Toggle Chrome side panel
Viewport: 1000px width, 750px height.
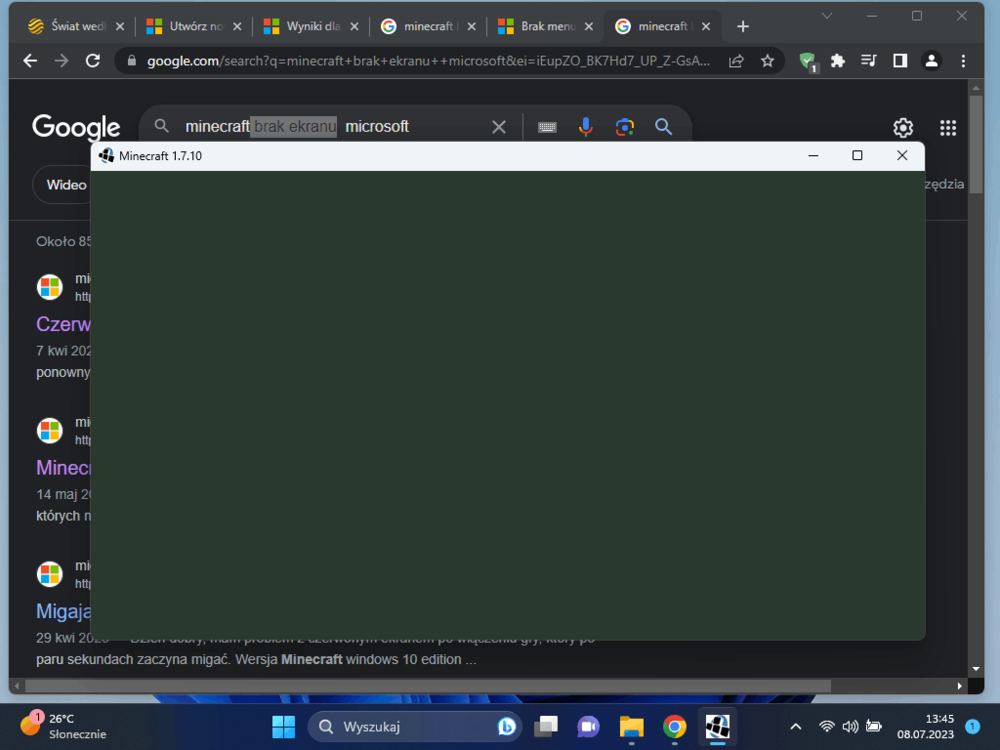click(x=900, y=61)
